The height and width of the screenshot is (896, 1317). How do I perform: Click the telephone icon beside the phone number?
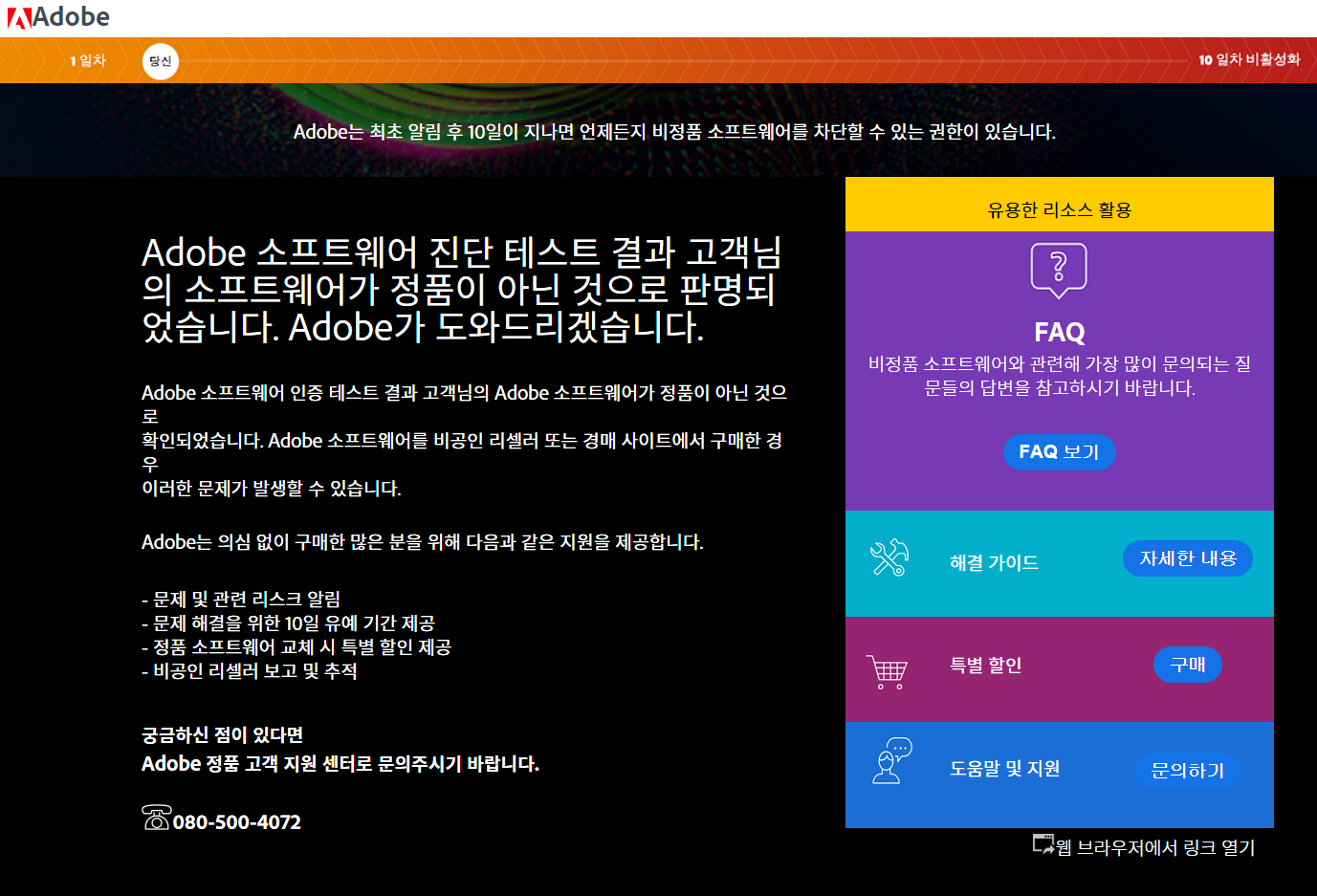click(156, 818)
